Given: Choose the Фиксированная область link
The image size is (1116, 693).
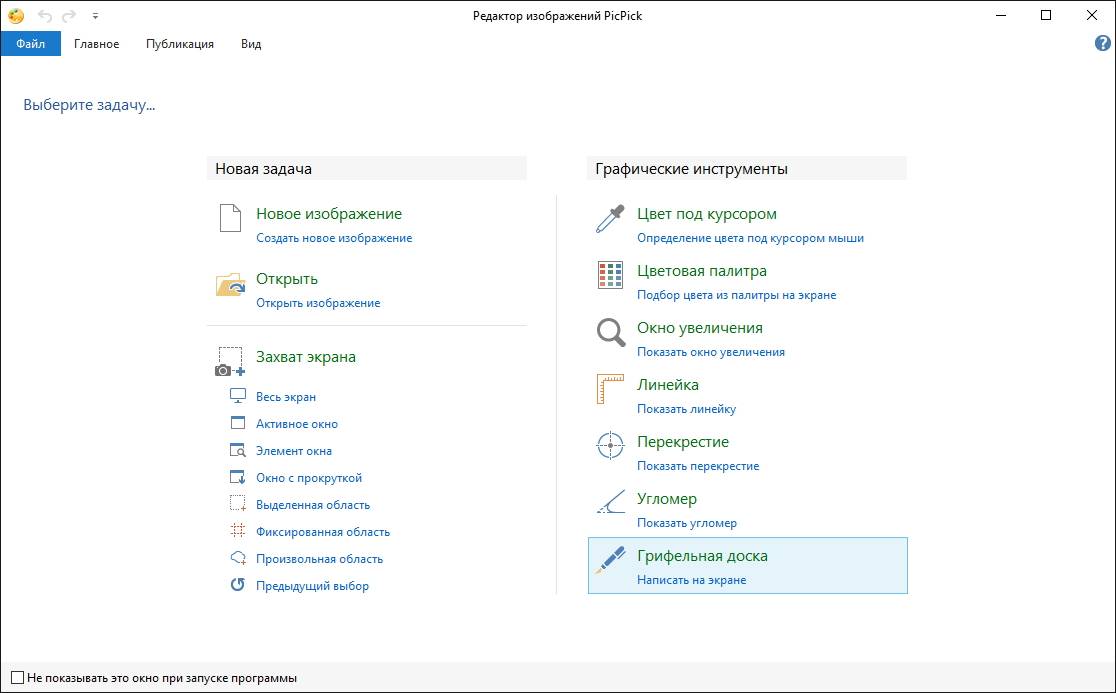Looking at the screenshot, I should (x=323, y=531).
